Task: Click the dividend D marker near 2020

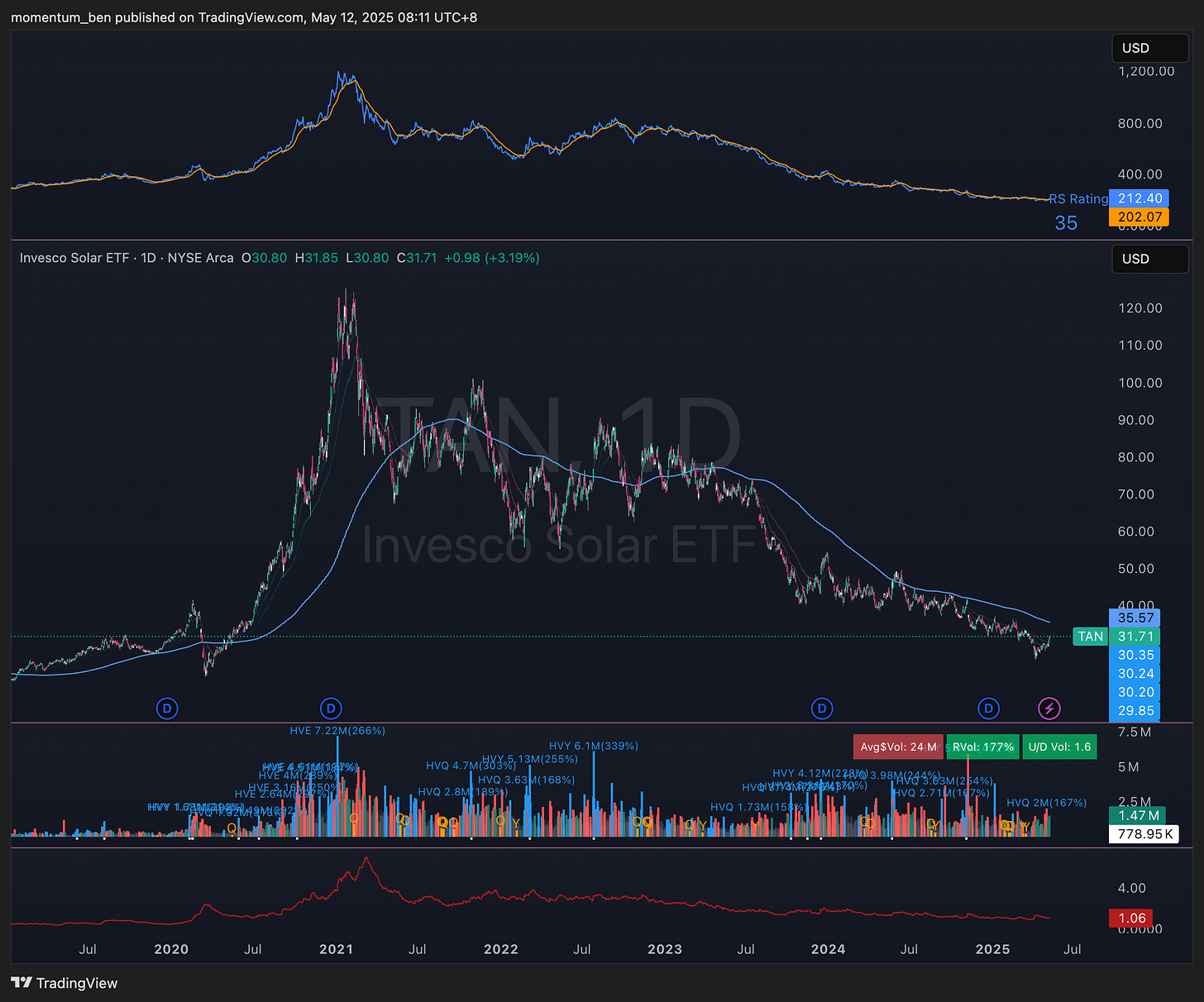Action: pyautogui.click(x=167, y=709)
